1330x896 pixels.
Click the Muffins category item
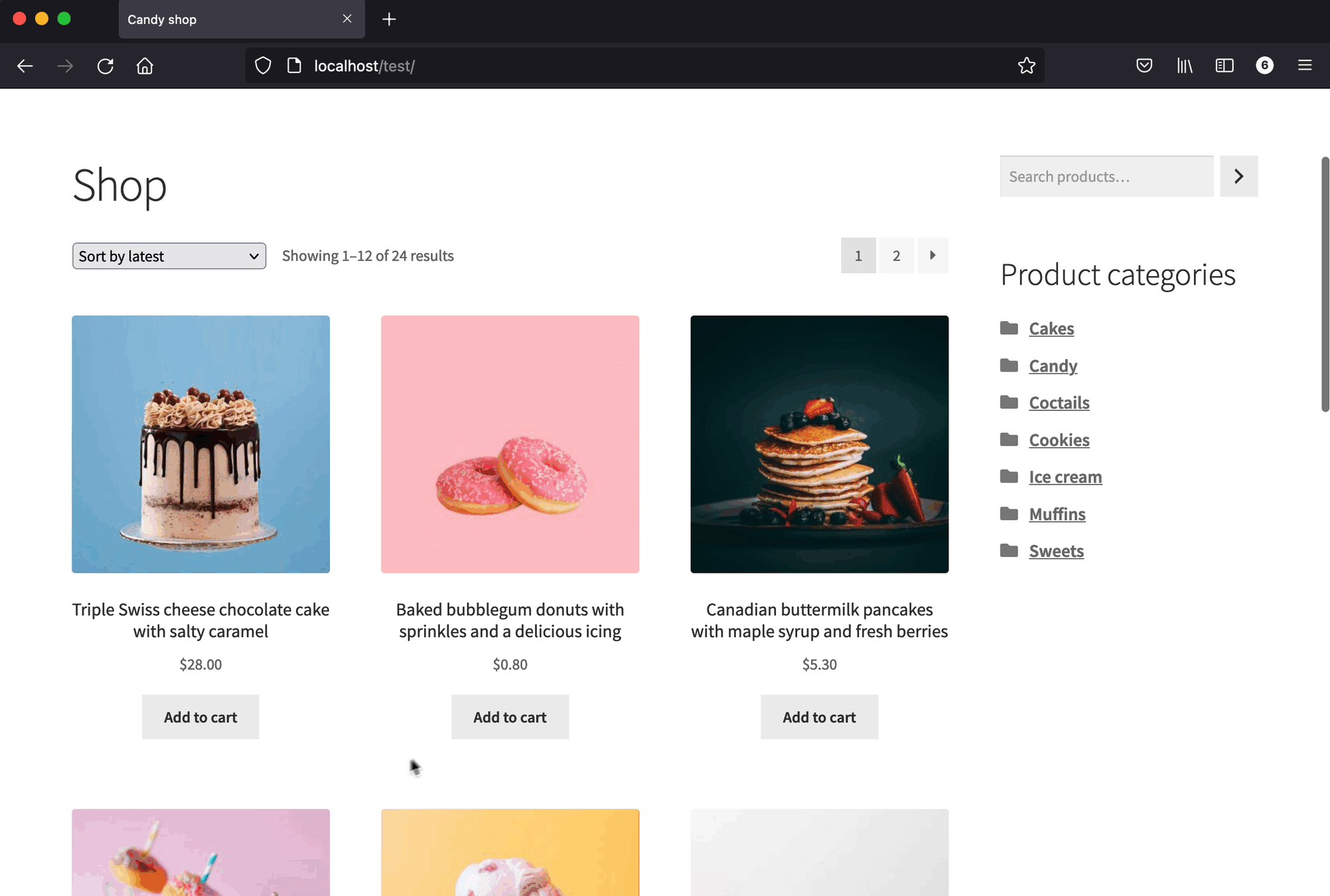pos(1056,513)
